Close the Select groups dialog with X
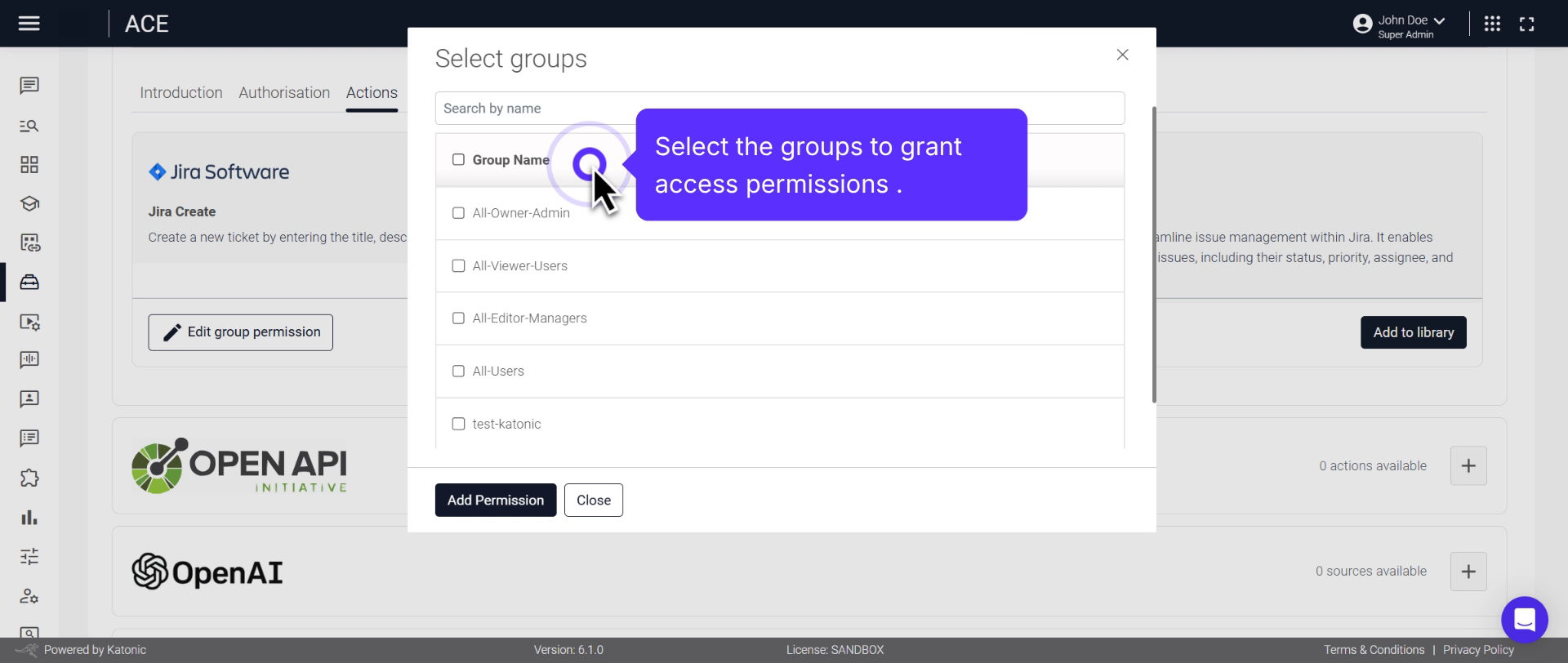 click(x=1122, y=55)
